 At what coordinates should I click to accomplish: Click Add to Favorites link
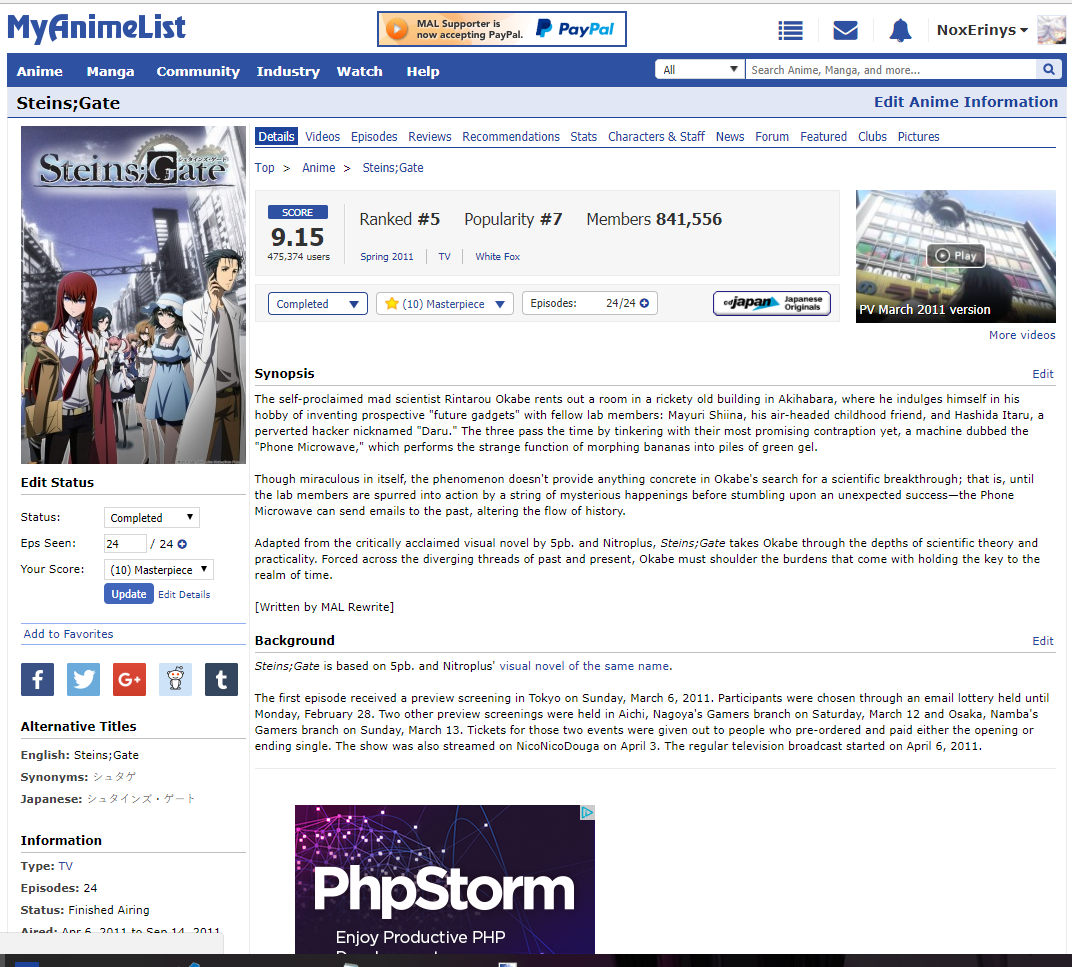pos(68,634)
